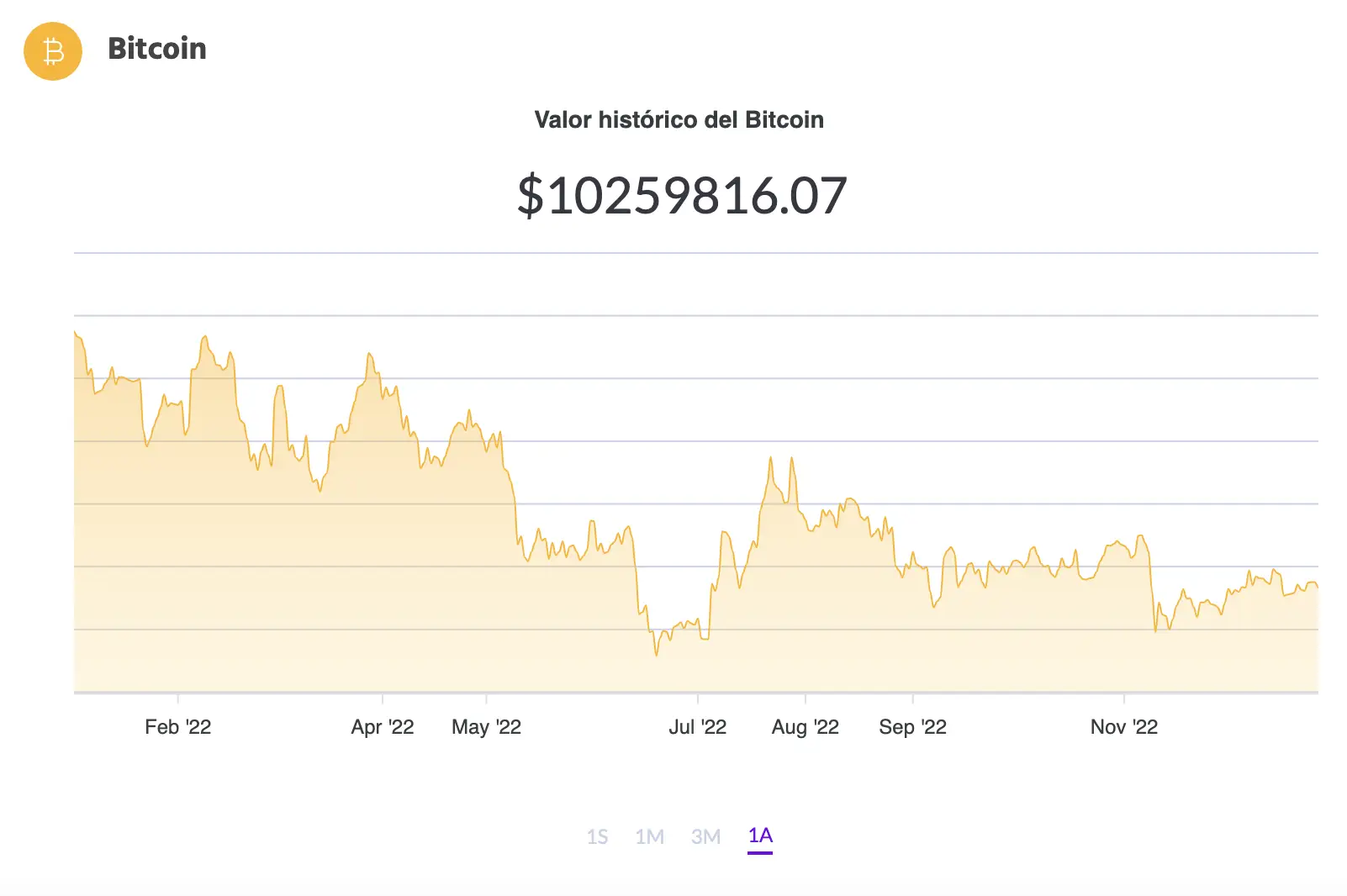Select the Jul '22 date label
Viewport: 1347px width, 896px height.
pyautogui.click(x=699, y=726)
